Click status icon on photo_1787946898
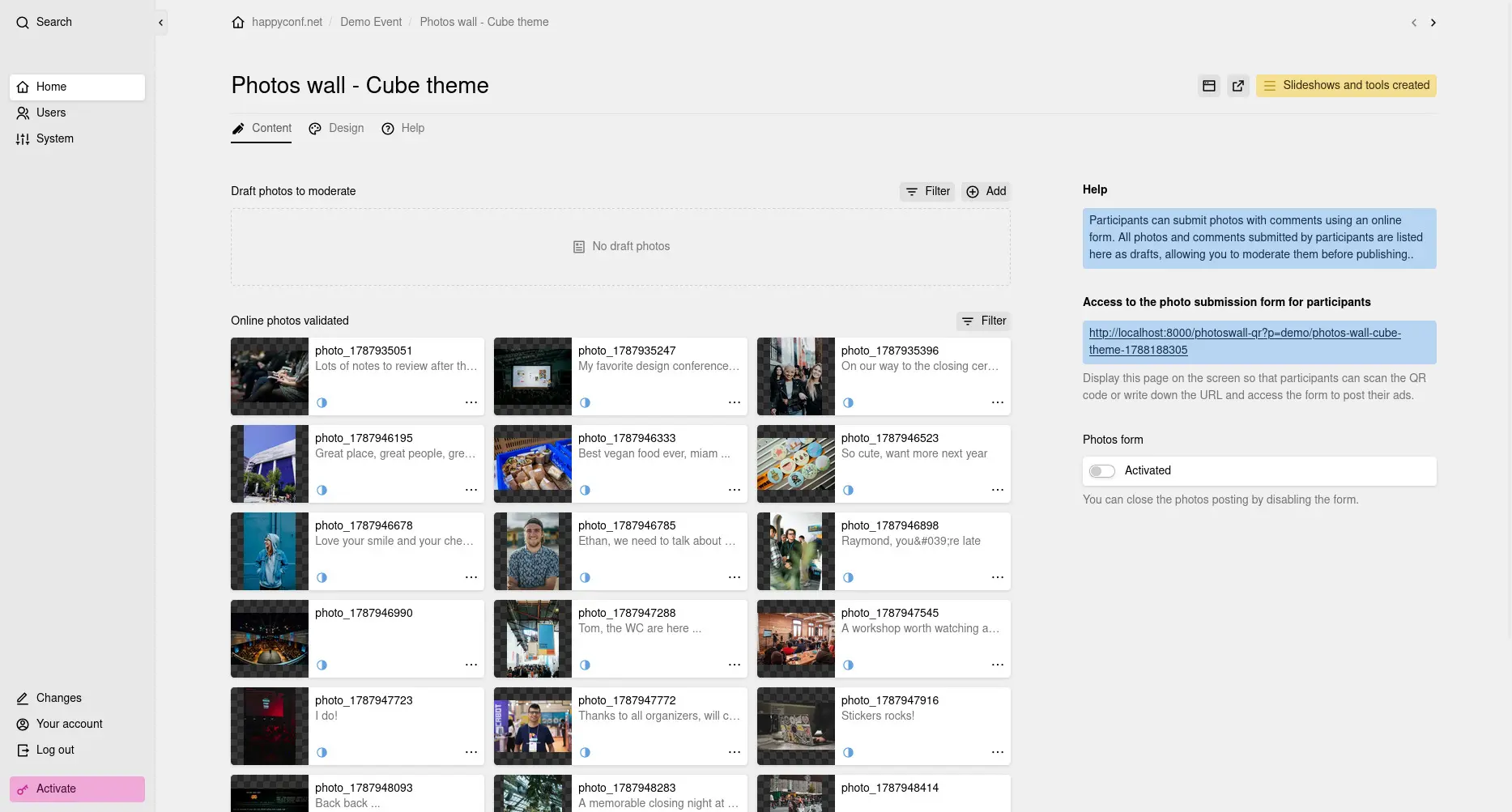1512x812 pixels. [848, 578]
